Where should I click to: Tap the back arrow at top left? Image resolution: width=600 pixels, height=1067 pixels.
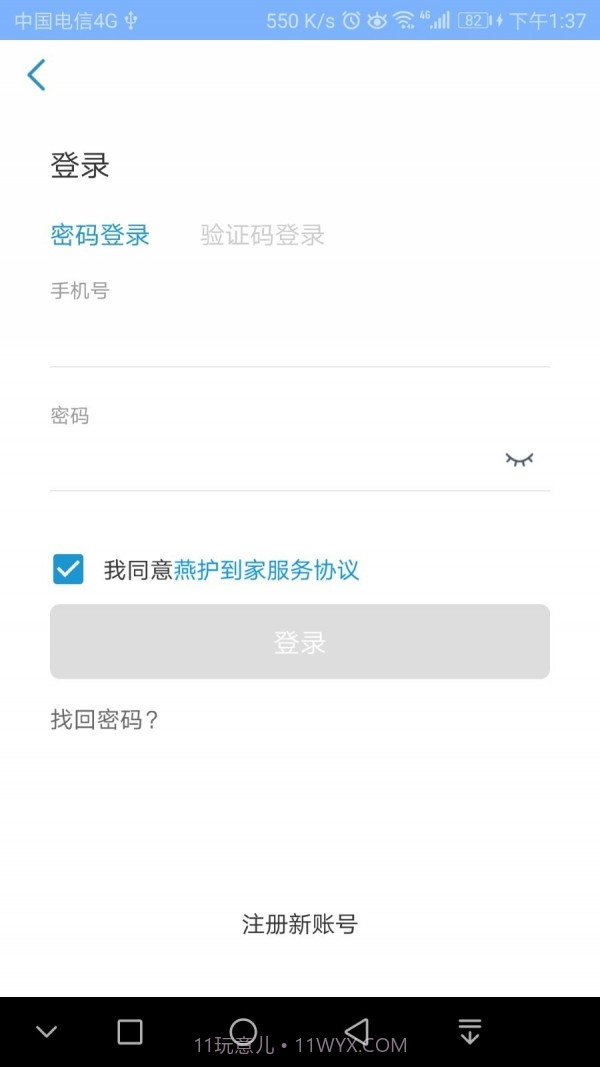tap(36, 74)
